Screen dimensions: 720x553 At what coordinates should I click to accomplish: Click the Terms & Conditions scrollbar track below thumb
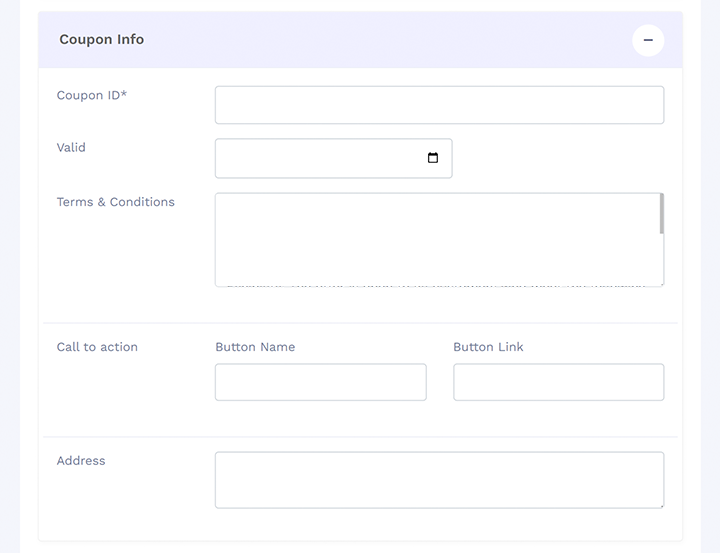click(x=662, y=260)
